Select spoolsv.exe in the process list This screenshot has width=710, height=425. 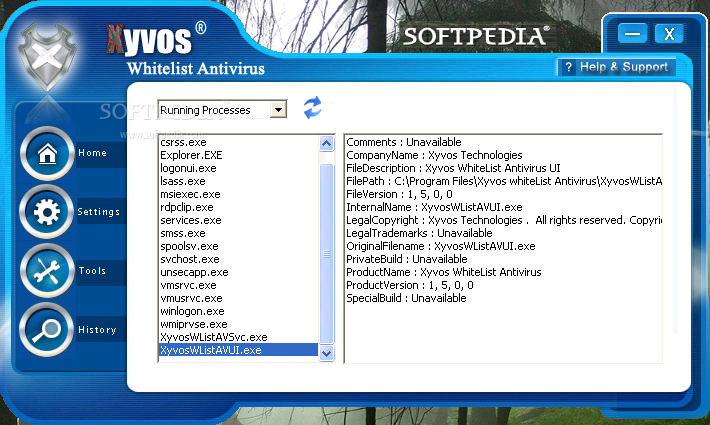point(189,246)
